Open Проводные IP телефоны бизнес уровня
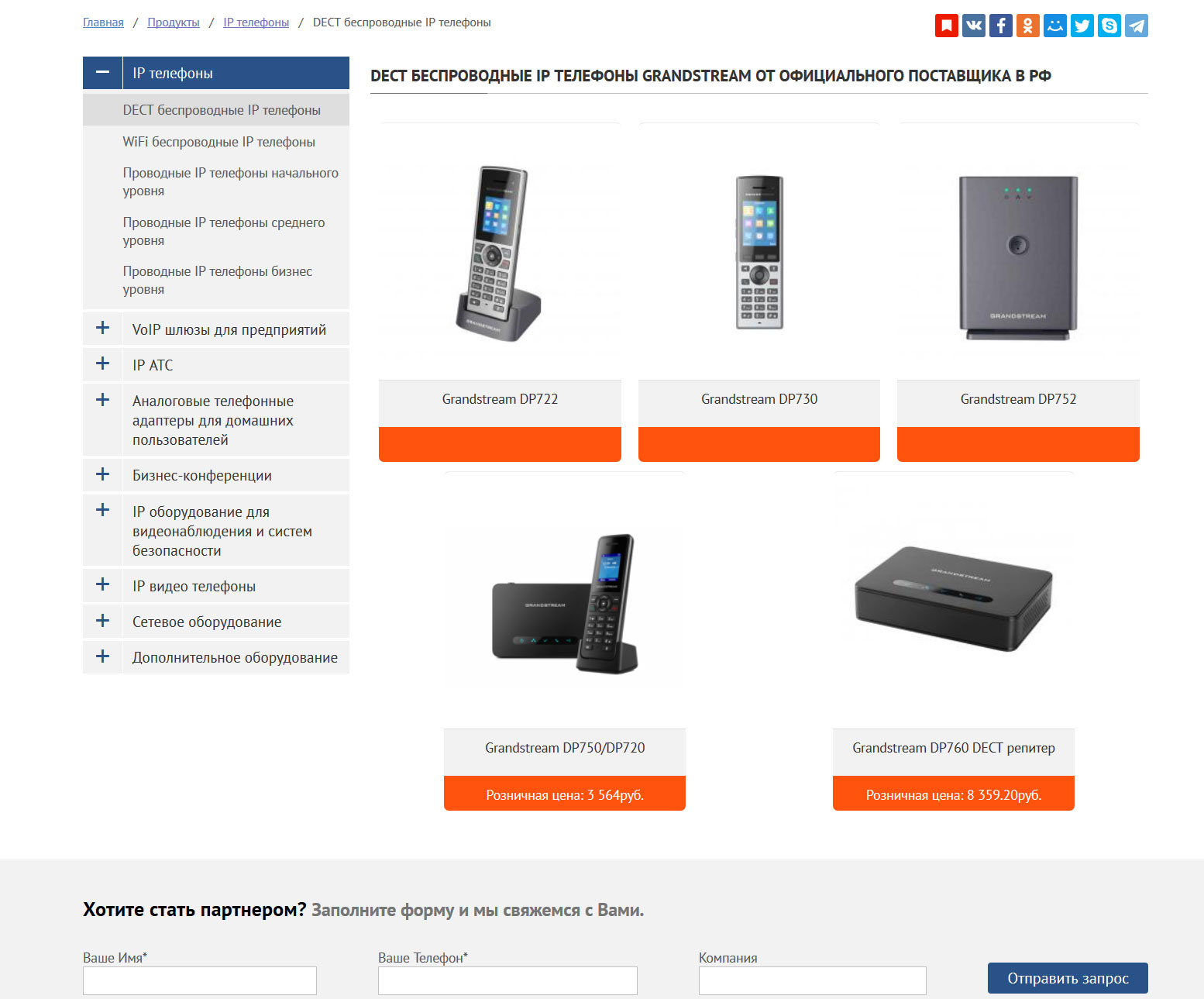This screenshot has height=999, width=1204. 218,280
